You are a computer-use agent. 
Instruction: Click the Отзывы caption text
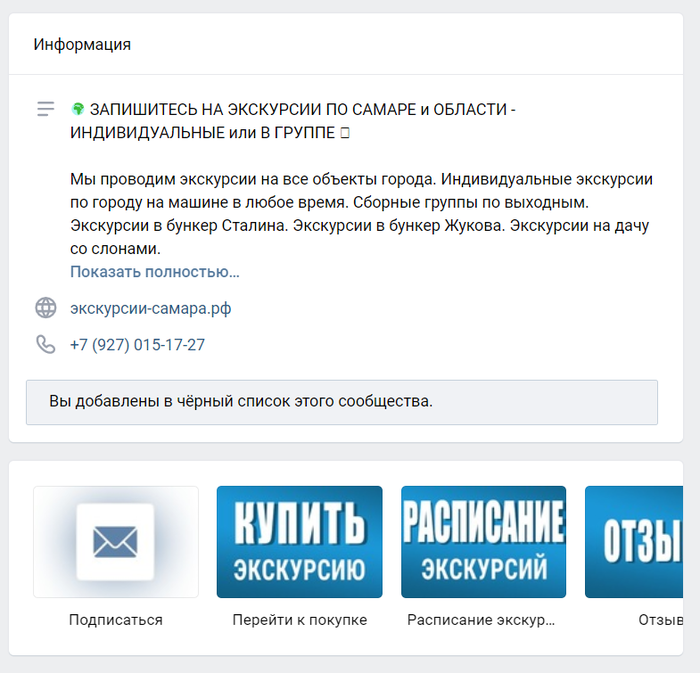(x=661, y=620)
